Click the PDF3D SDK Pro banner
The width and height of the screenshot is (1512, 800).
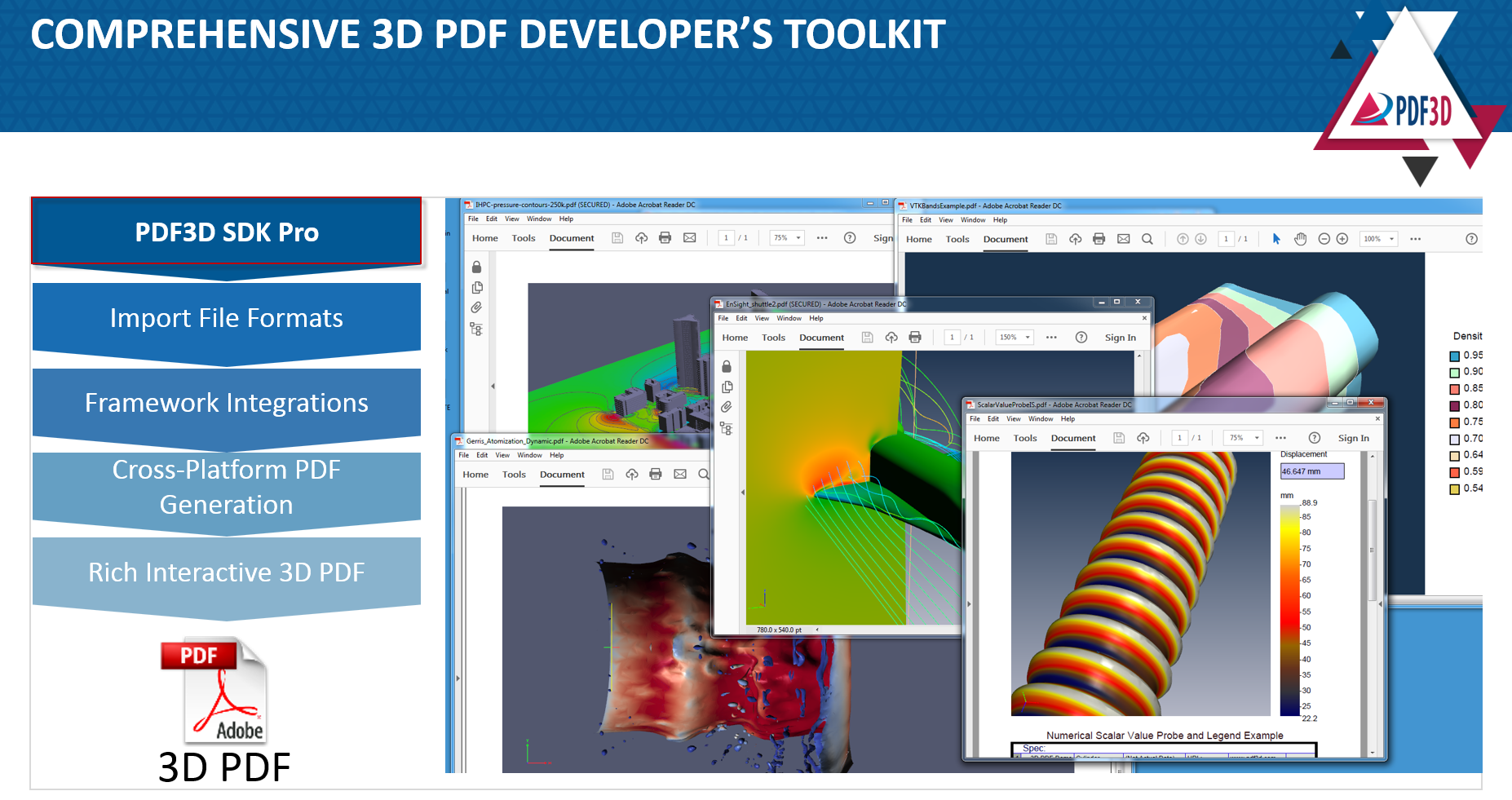[x=227, y=232]
